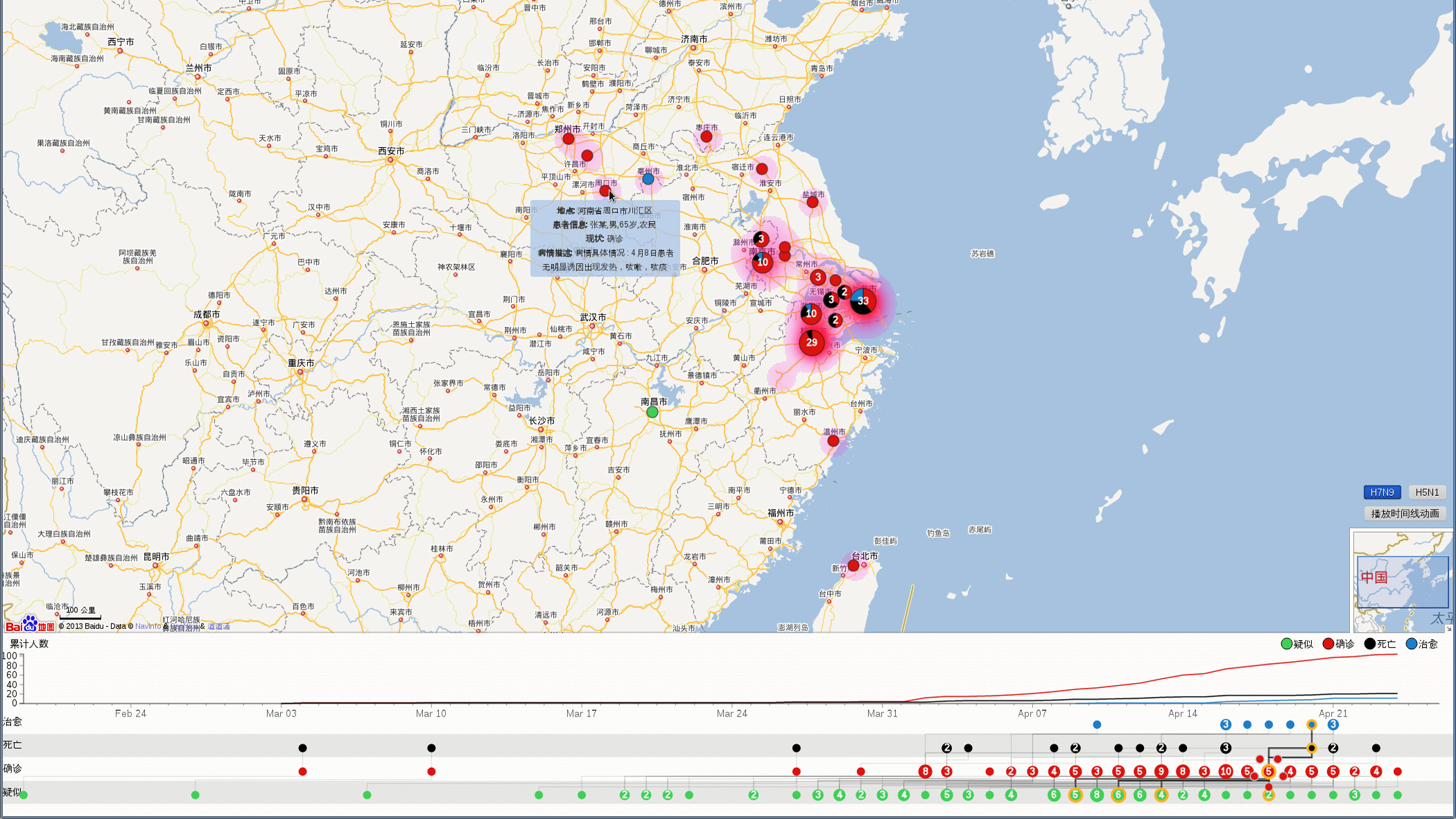
Task: Click the black 3 marker in 死亡 row
Action: coord(1226,748)
